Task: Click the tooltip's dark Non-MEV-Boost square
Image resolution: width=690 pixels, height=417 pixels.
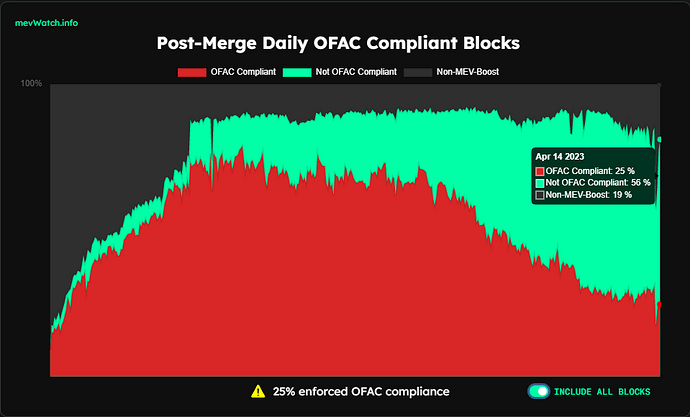Action: 540,195
